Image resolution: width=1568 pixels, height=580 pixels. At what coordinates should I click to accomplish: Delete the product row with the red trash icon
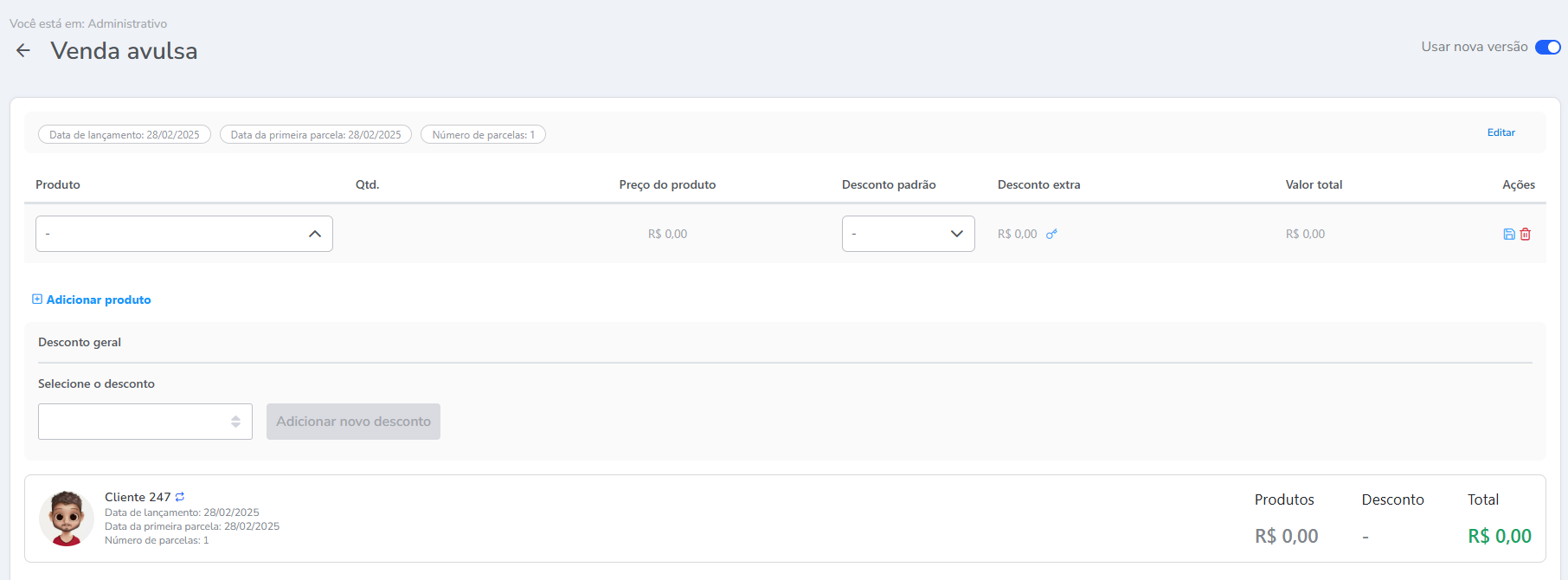[x=1526, y=234]
